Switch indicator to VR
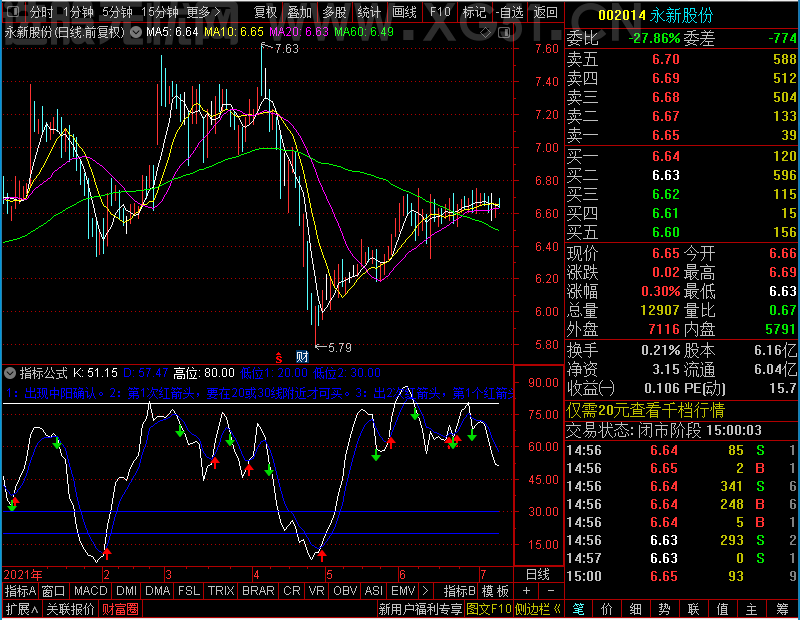The width and height of the screenshot is (800, 620). coord(317,591)
